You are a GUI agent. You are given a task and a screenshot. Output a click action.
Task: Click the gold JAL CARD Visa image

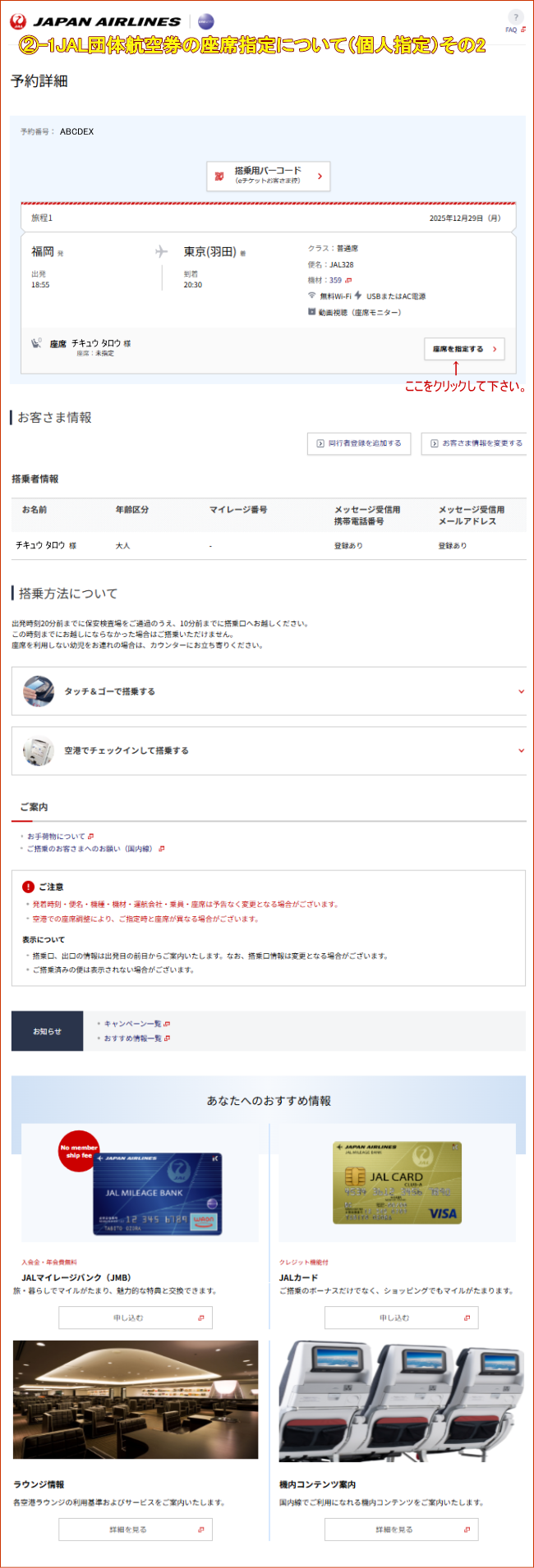[x=397, y=1183]
